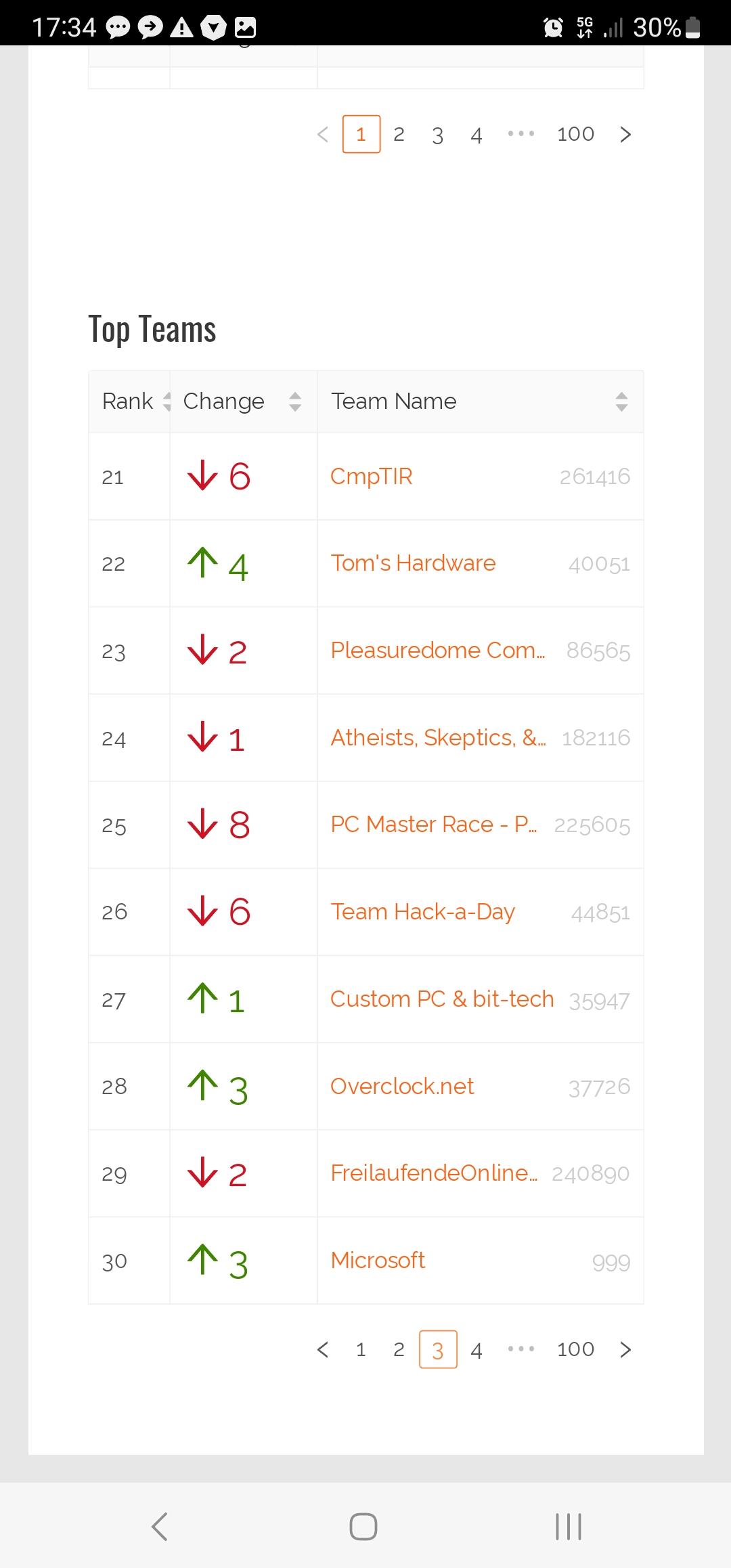This screenshot has width=731, height=1568.
Task: Sort table by Rank column
Action: (129, 401)
